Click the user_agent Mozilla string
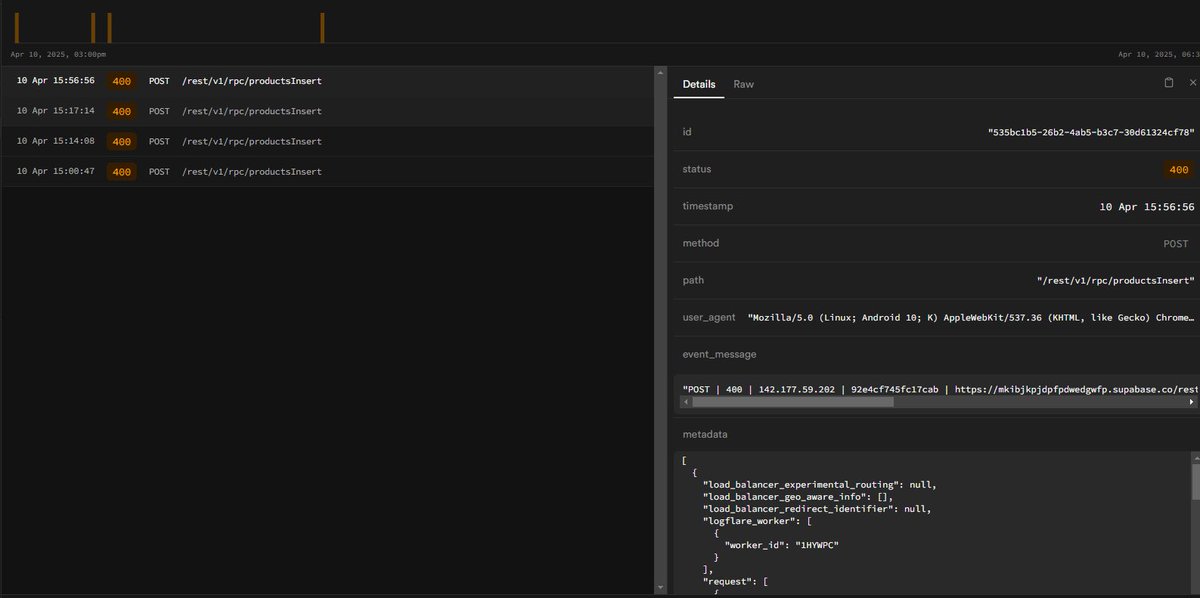Screen dimensions: 1200x598 pos(971,317)
